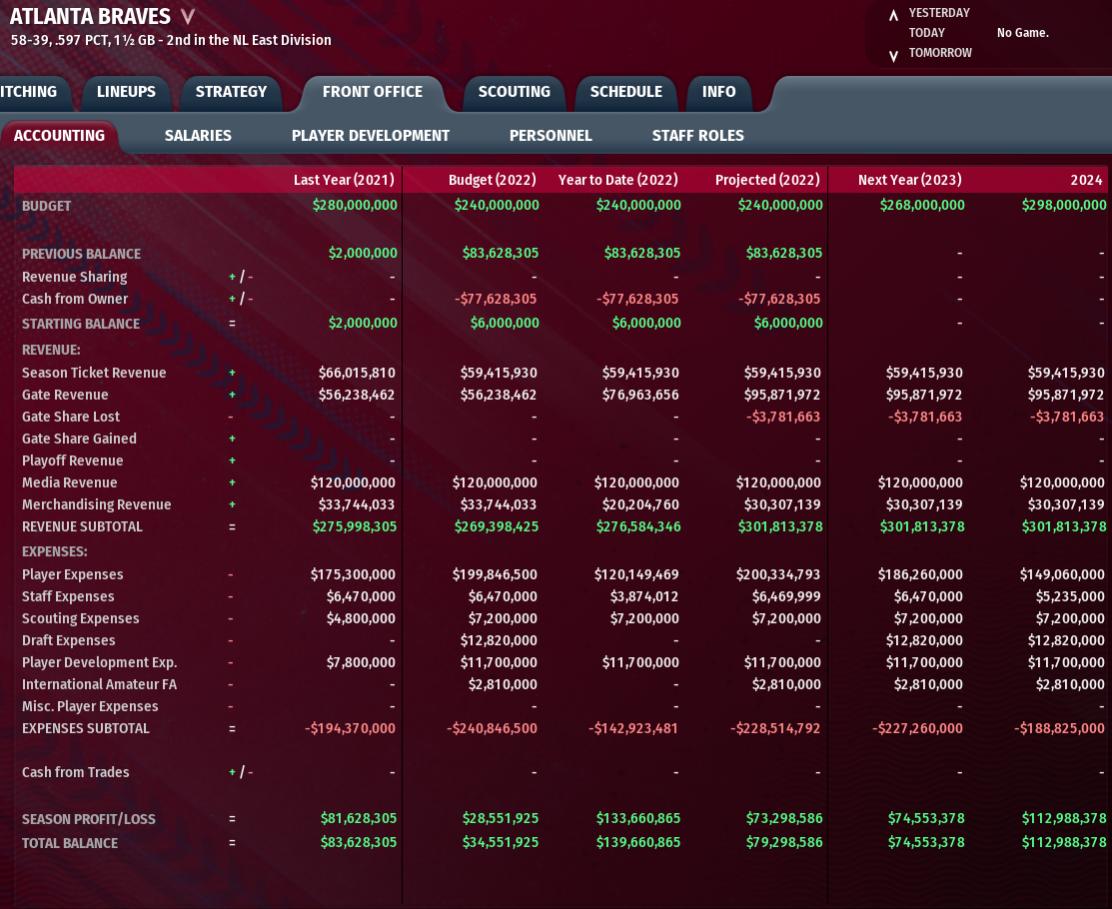The height and width of the screenshot is (909, 1112).
Task: Switch to the Staff Roles sub-tab
Action: click(698, 135)
